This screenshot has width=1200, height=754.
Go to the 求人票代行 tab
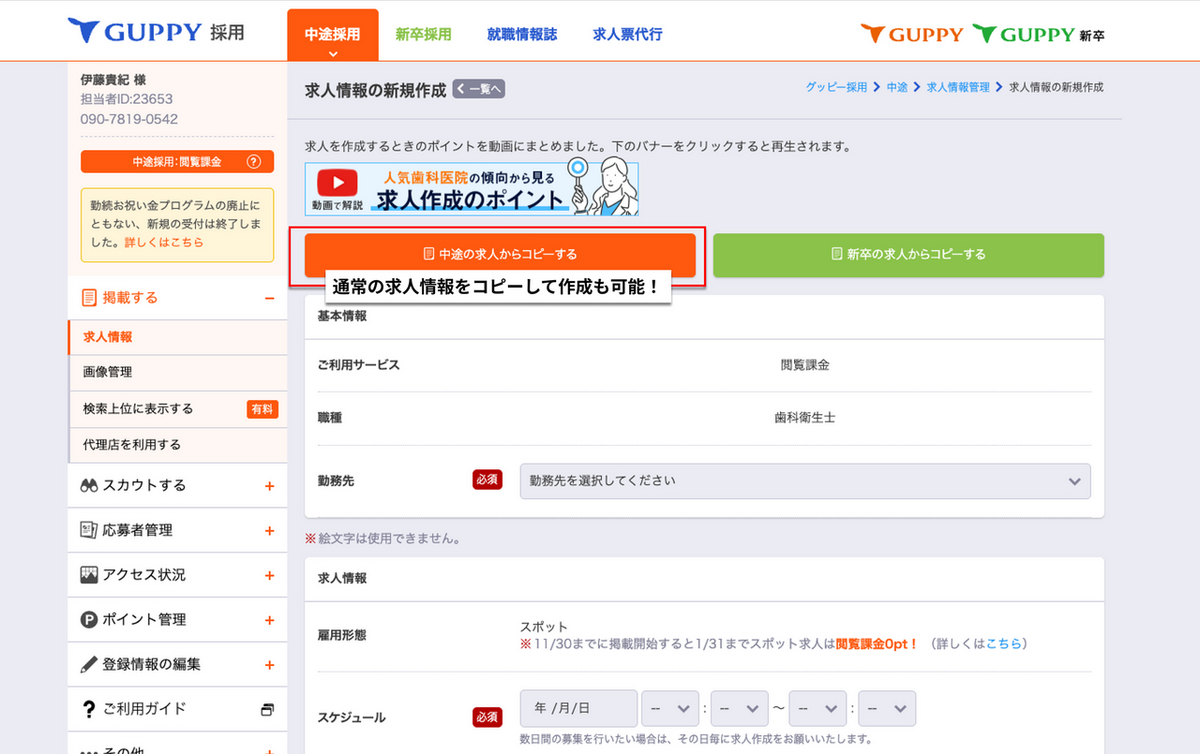point(628,34)
